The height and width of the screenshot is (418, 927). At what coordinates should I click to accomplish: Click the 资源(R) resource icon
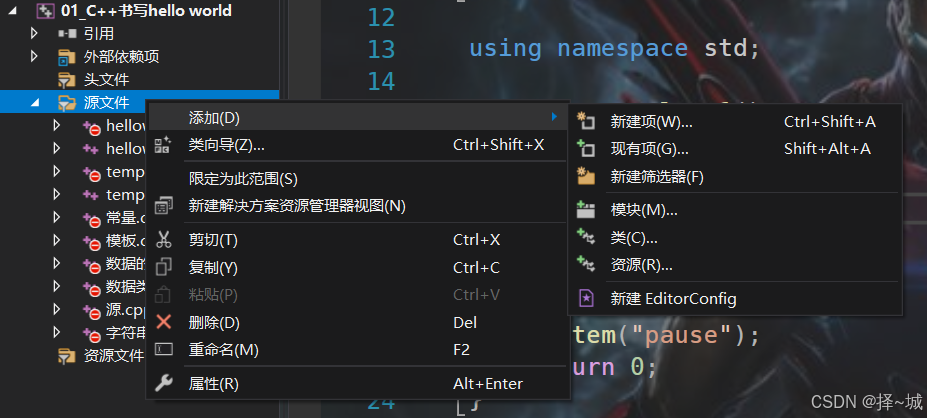click(x=585, y=264)
